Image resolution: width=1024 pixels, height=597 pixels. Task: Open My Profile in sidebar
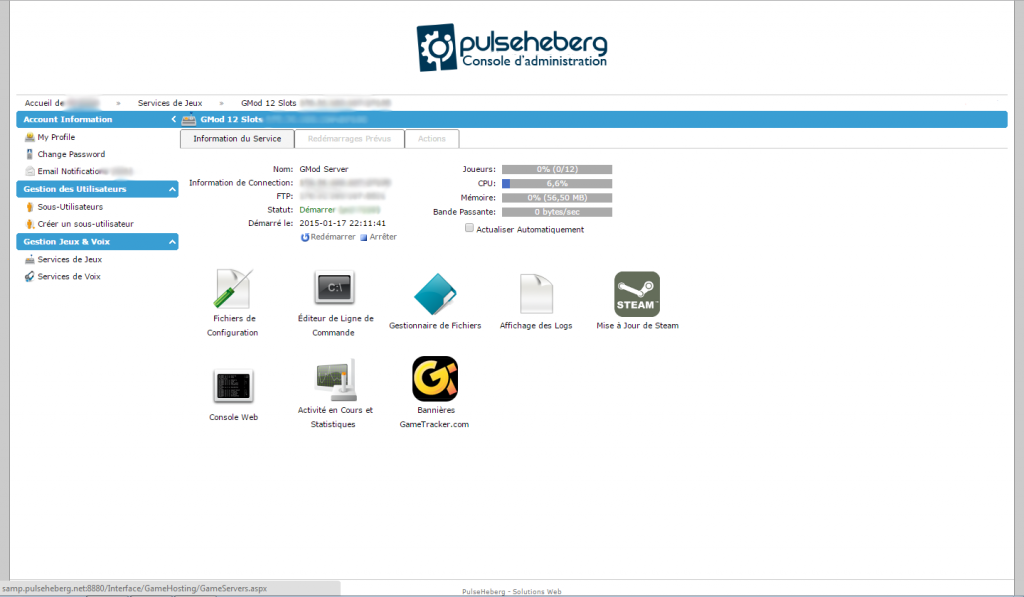click(56, 137)
